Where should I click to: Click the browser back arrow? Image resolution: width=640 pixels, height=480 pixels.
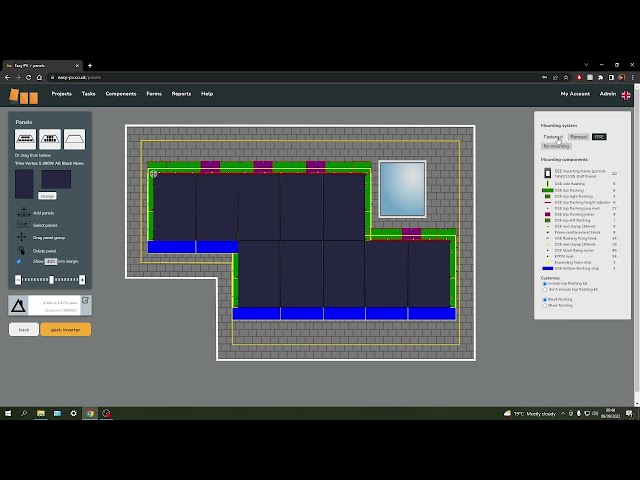pyautogui.click(x=7, y=77)
